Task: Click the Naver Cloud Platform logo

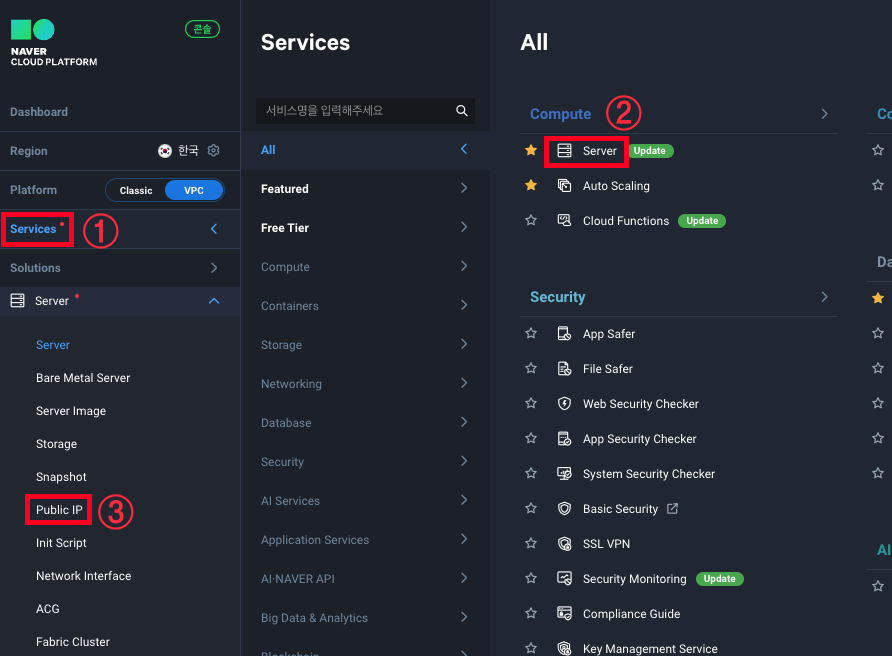Action: pyautogui.click(x=53, y=43)
